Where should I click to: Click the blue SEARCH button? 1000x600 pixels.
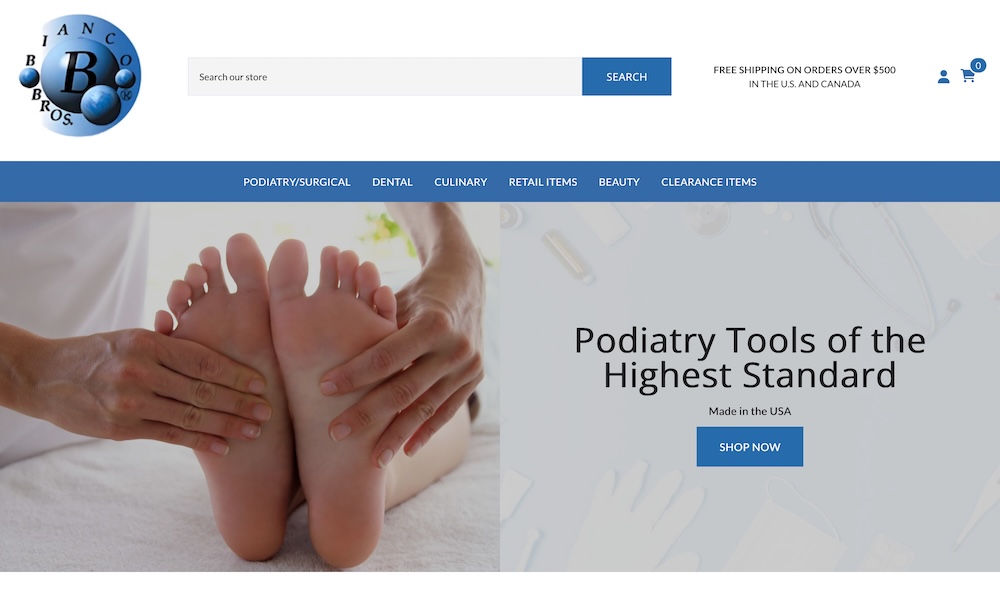(626, 77)
